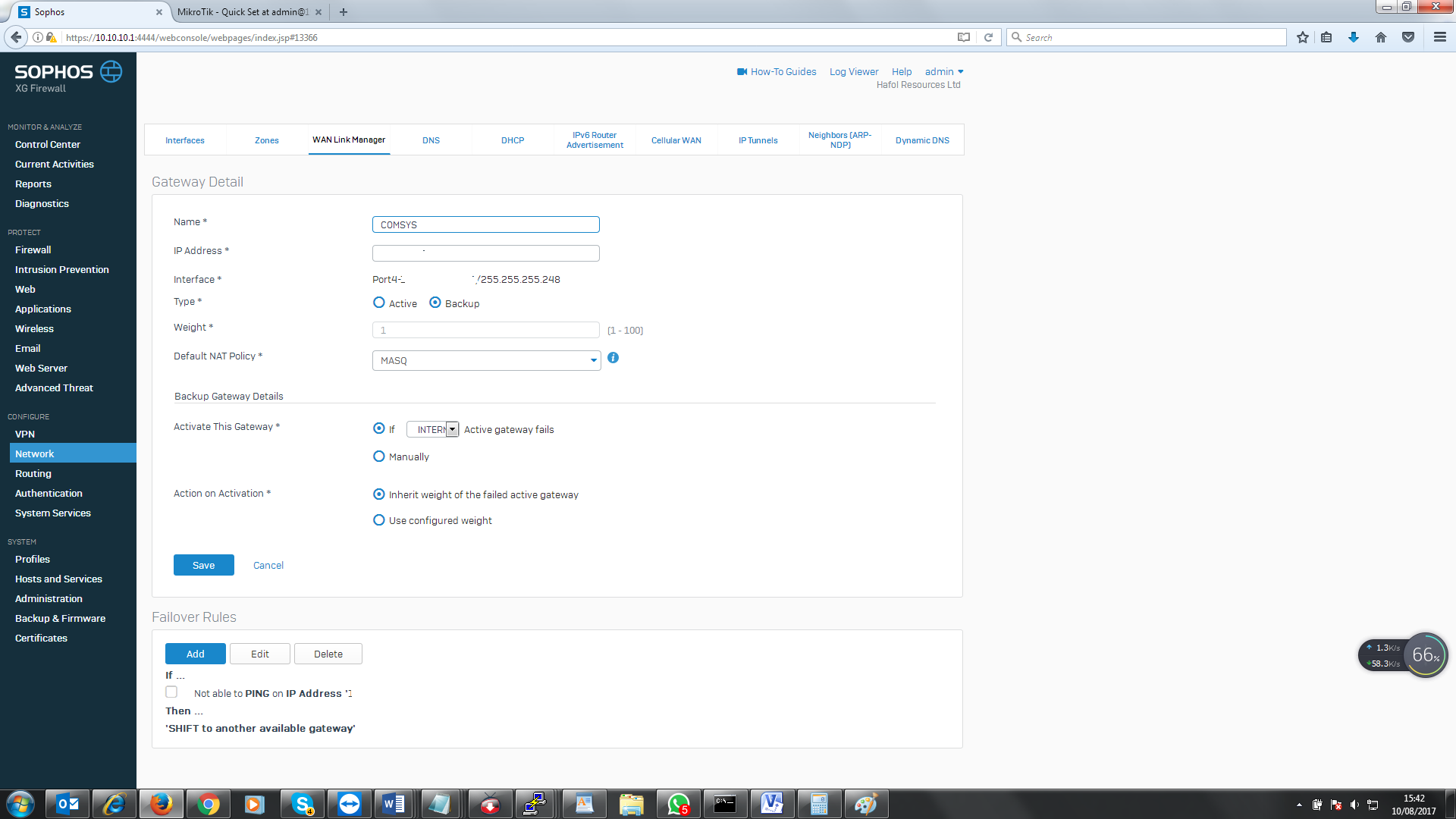Switch to the Zones tab
The image size is (1456, 819).
tap(267, 140)
